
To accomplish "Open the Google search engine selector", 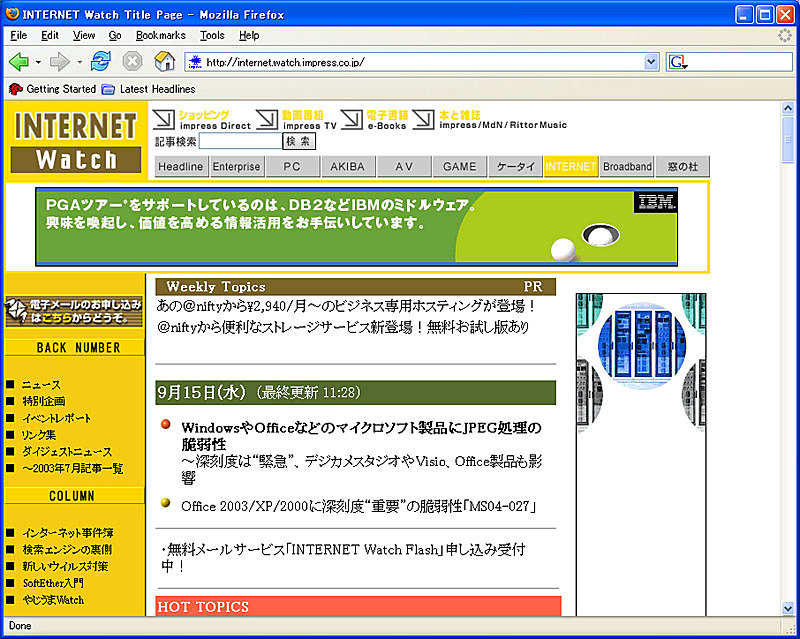I will pyautogui.click(x=679, y=62).
